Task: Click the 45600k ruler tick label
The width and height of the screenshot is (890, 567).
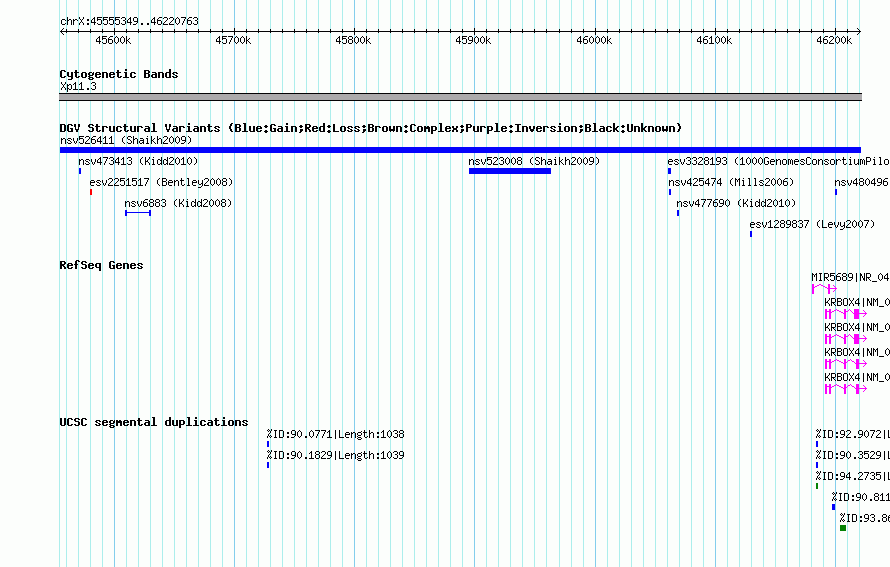Action: 114,40
